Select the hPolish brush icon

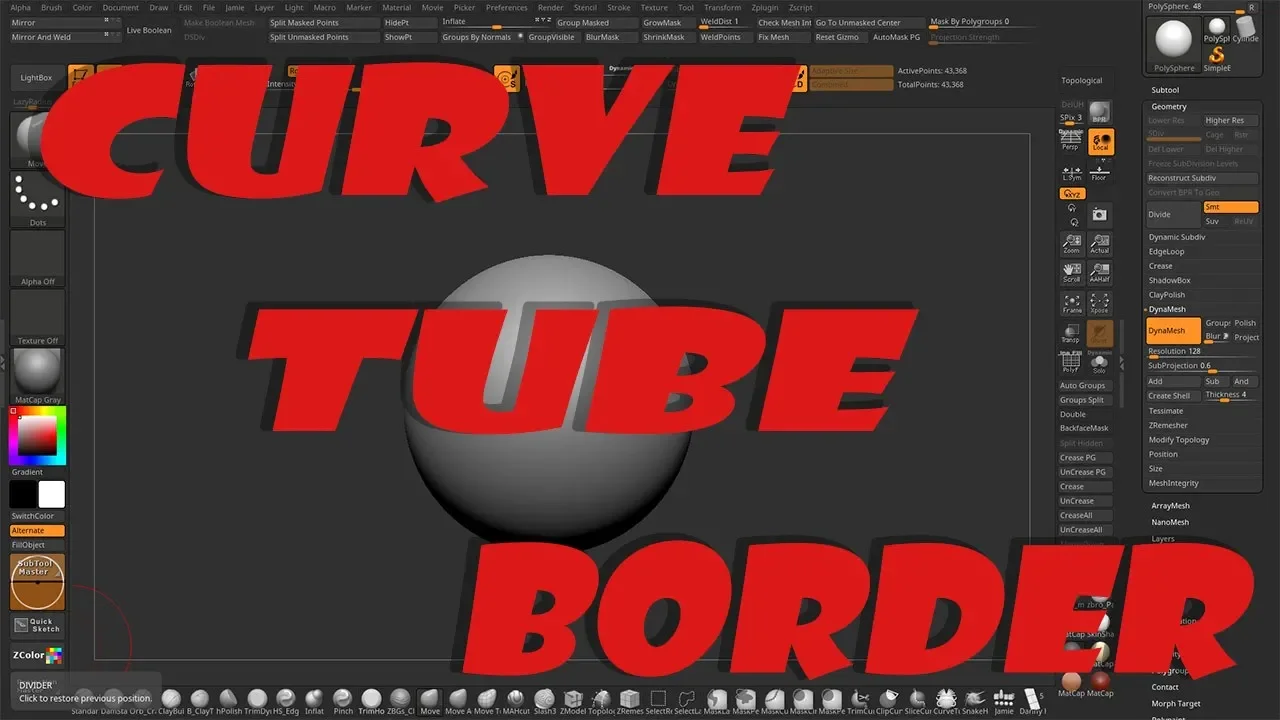click(228, 702)
